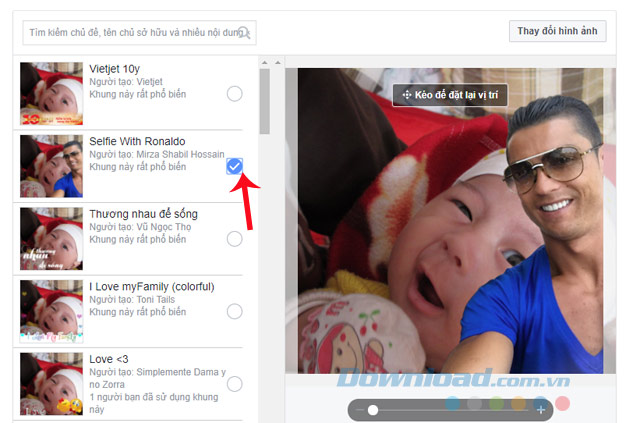Screen dimensions: 640x423
Task: Click the Love <3 title text
Action: click(109, 359)
